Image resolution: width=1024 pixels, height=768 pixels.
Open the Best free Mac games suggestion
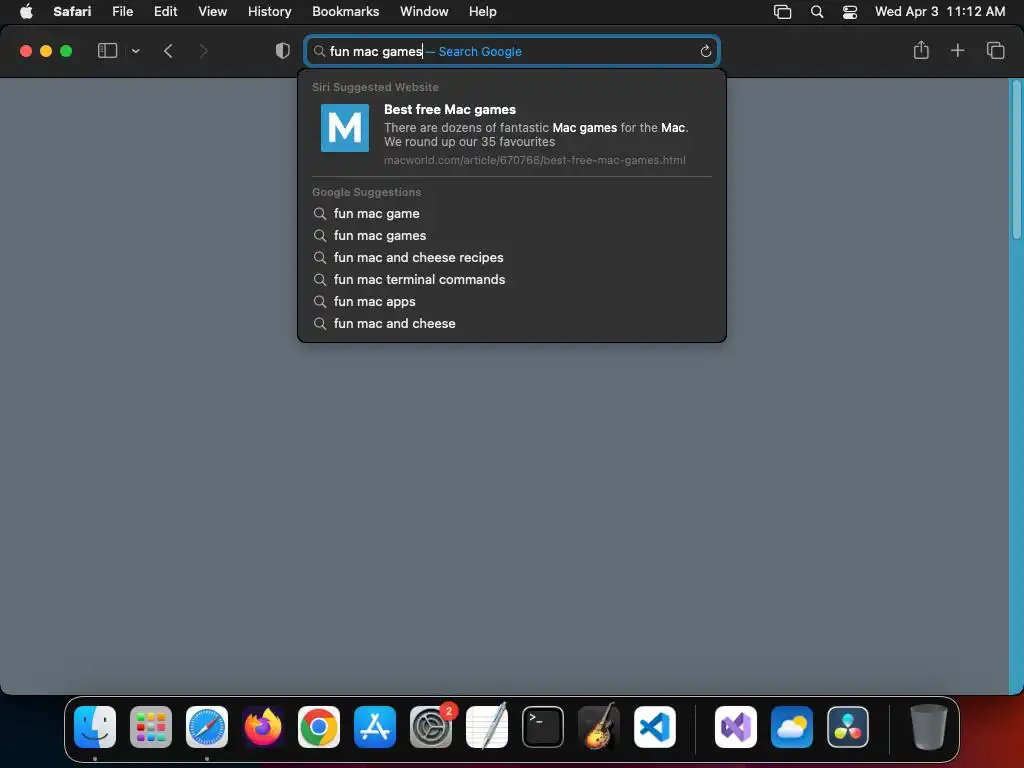pos(512,134)
